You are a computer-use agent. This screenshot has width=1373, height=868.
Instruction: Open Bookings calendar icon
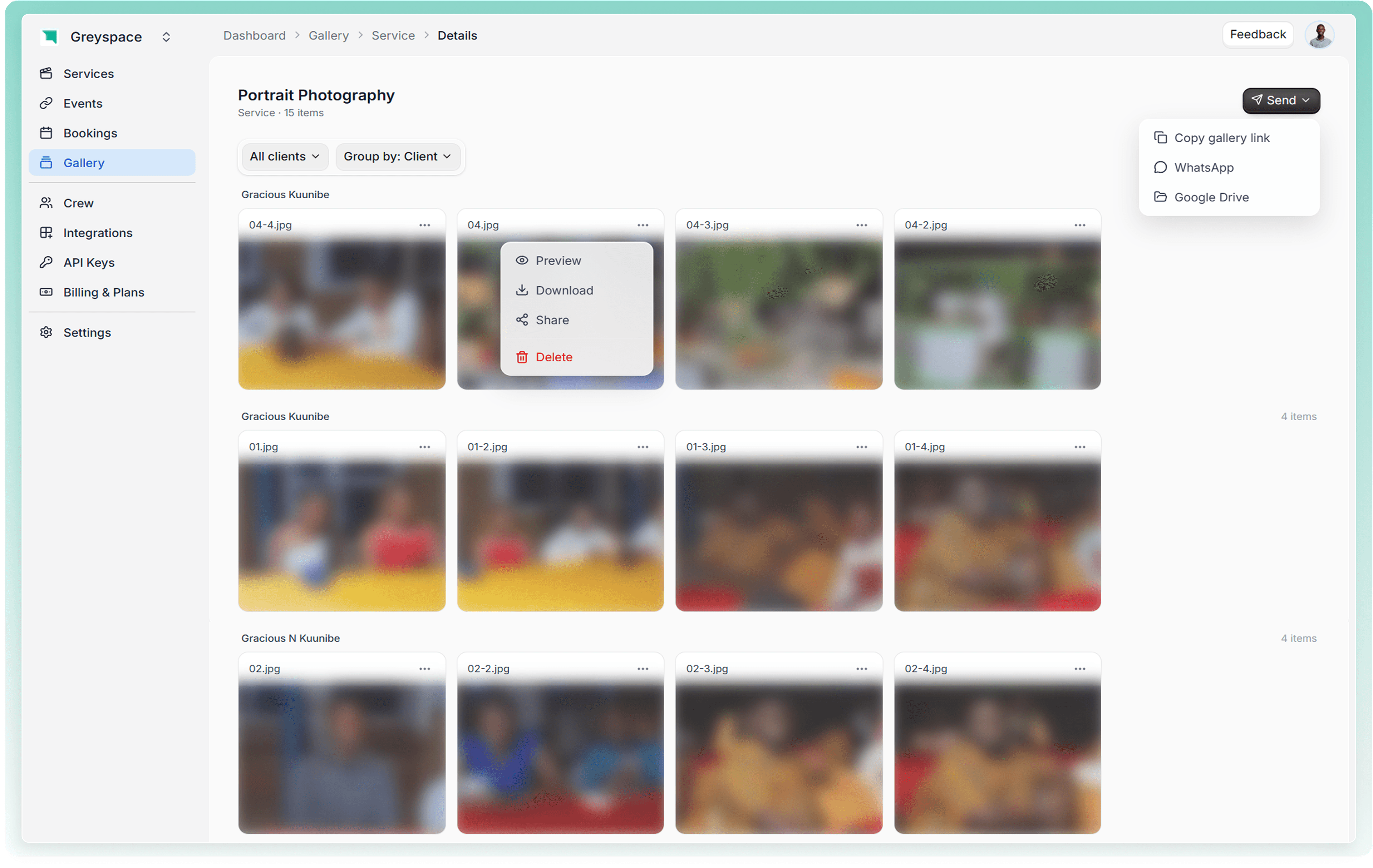[46, 133]
